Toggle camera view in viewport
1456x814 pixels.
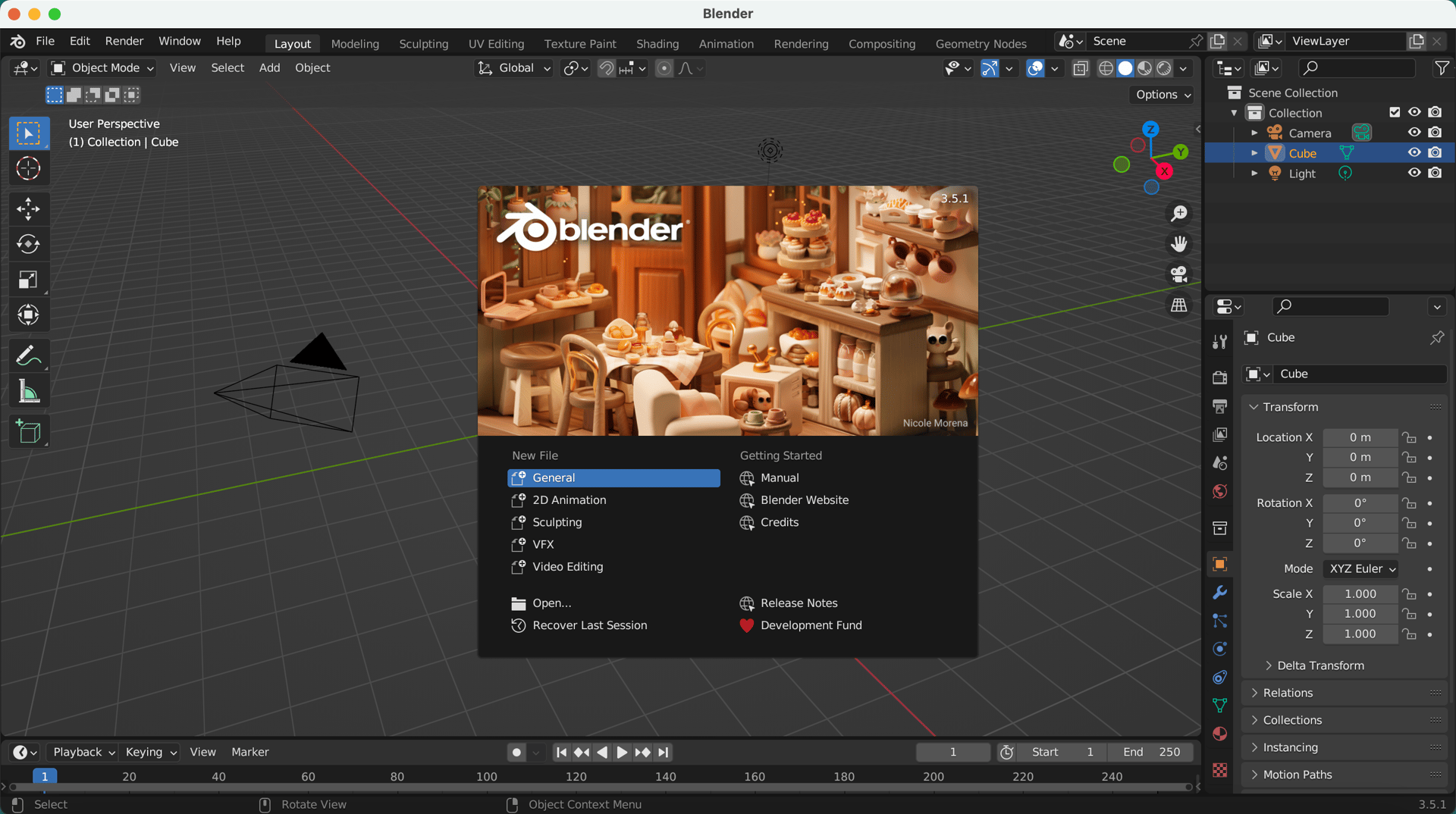tap(1178, 274)
